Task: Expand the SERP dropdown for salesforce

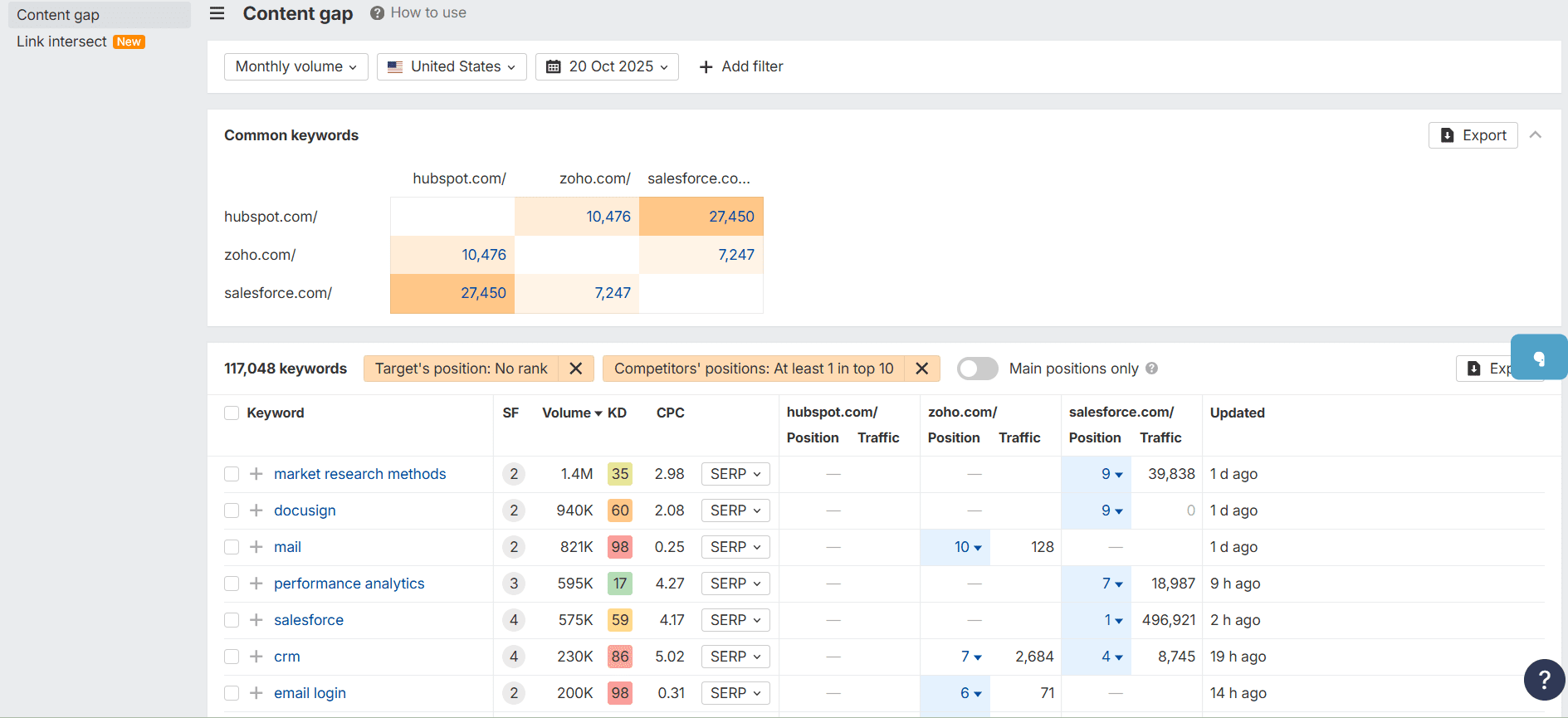Action: point(735,620)
